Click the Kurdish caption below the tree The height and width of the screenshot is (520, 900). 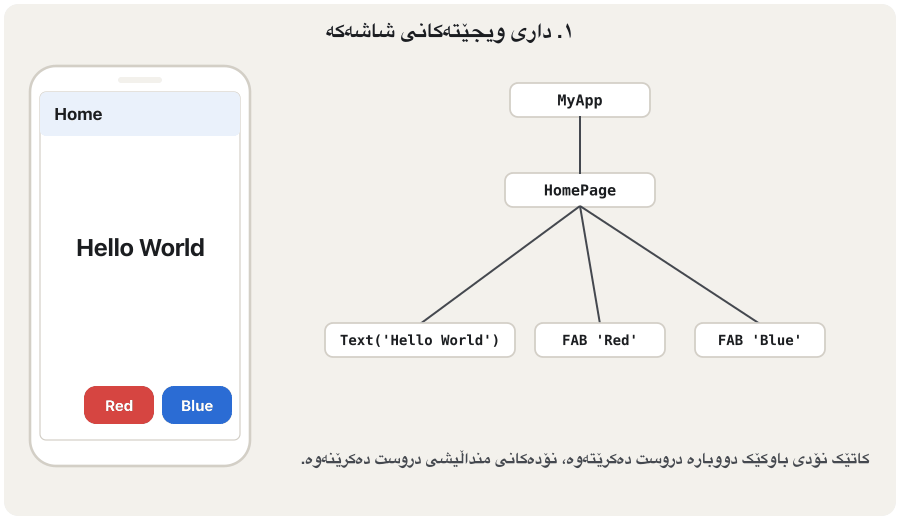coord(585,459)
